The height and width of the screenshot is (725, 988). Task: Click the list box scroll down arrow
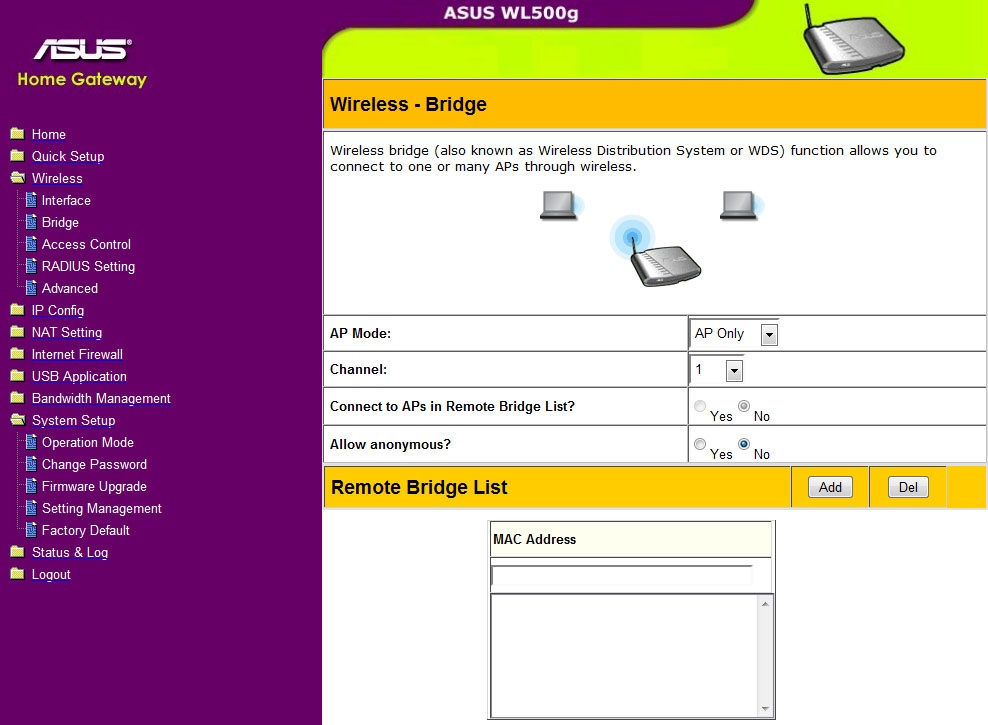tap(765, 709)
